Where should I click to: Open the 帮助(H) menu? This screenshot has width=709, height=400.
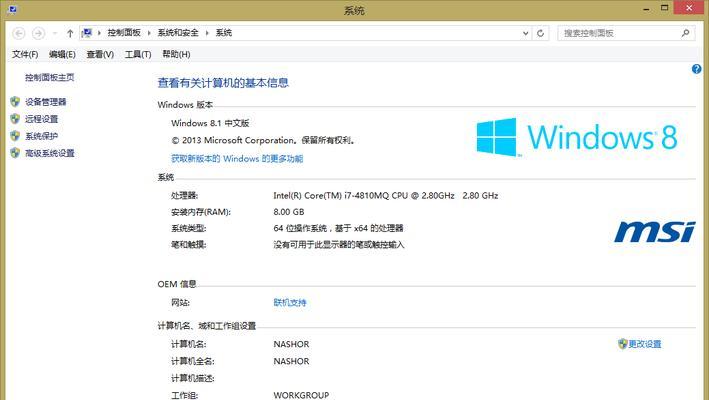coord(176,54)
